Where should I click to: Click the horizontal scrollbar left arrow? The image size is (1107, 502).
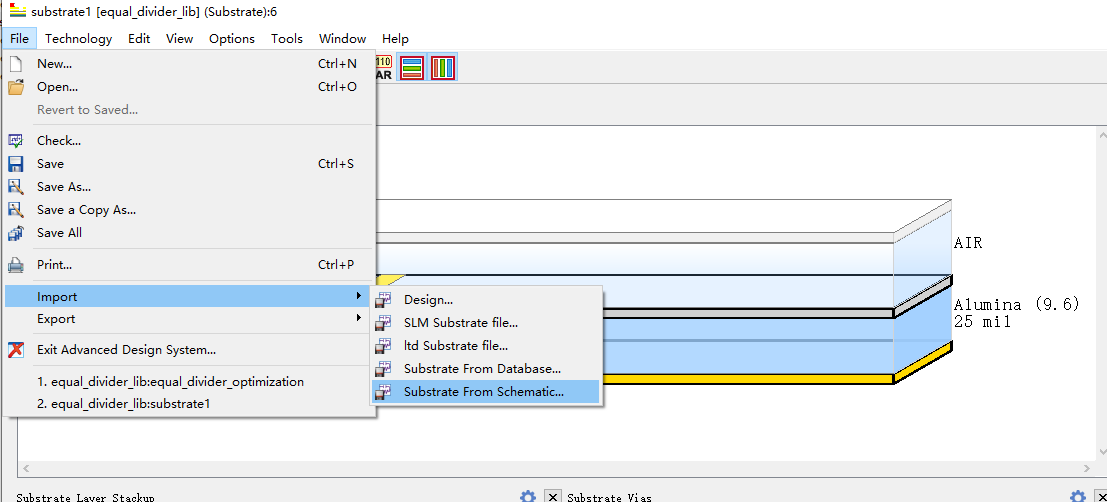[x=25, y=468]
